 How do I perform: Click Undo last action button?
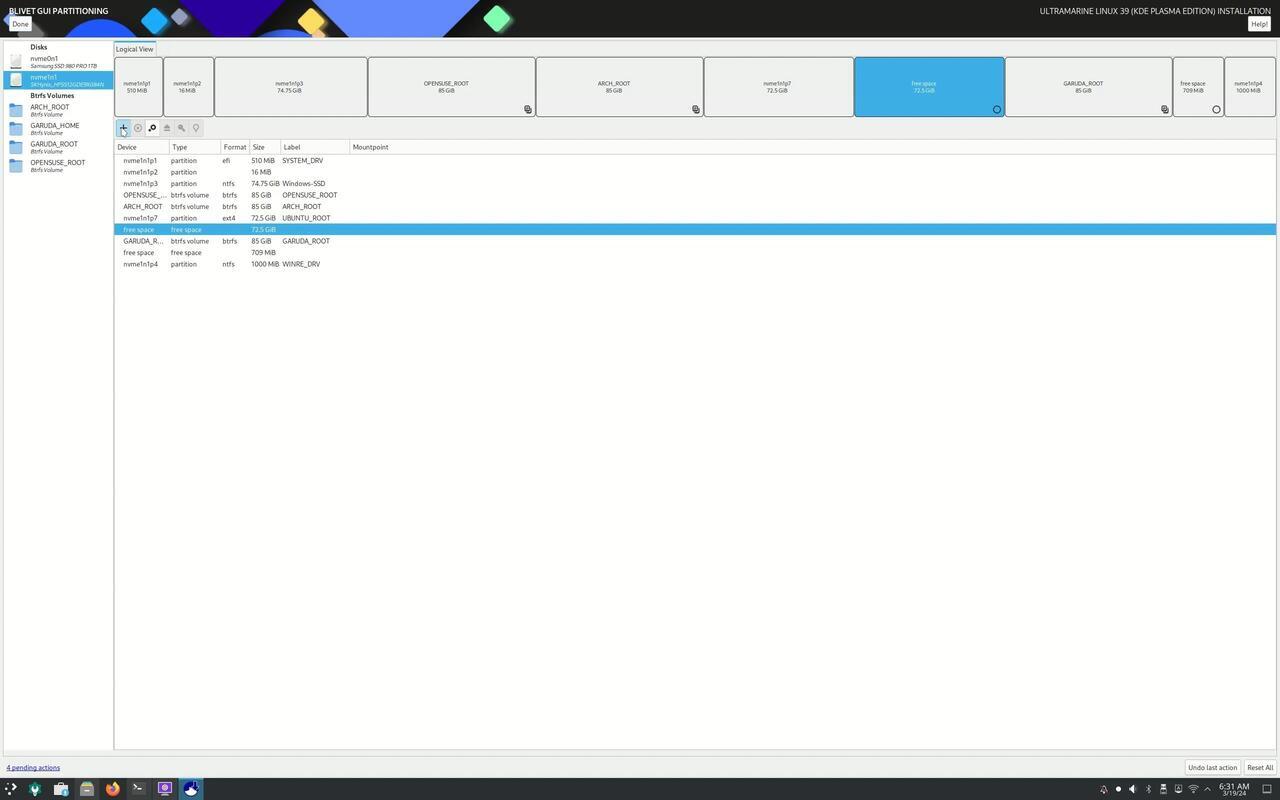coord(1212,768)
